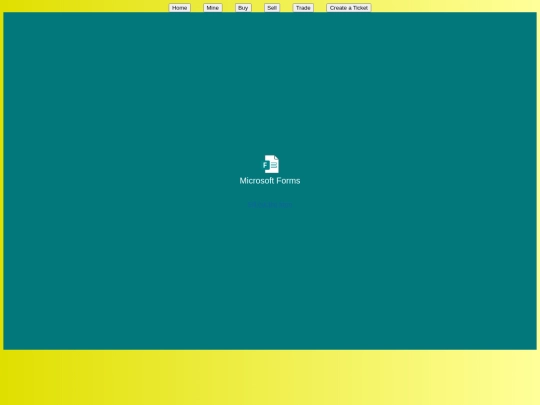This screenshot has height=405, width=540.
Task: Click the Microsoft Forms title text
Action: pos(270,181)
